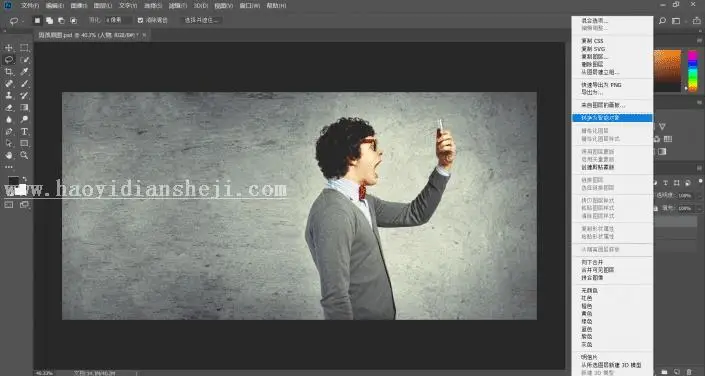Select the Brush tool

click(24, 84)
